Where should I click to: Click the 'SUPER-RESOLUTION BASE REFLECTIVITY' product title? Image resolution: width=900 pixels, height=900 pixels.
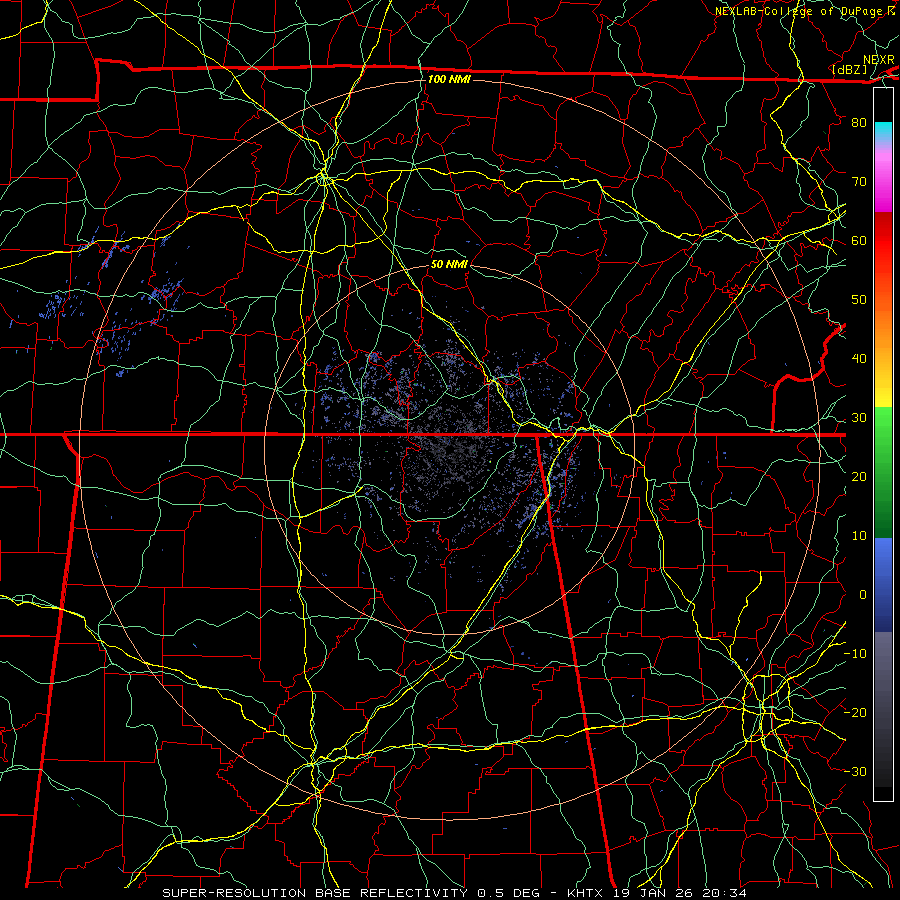315,893
